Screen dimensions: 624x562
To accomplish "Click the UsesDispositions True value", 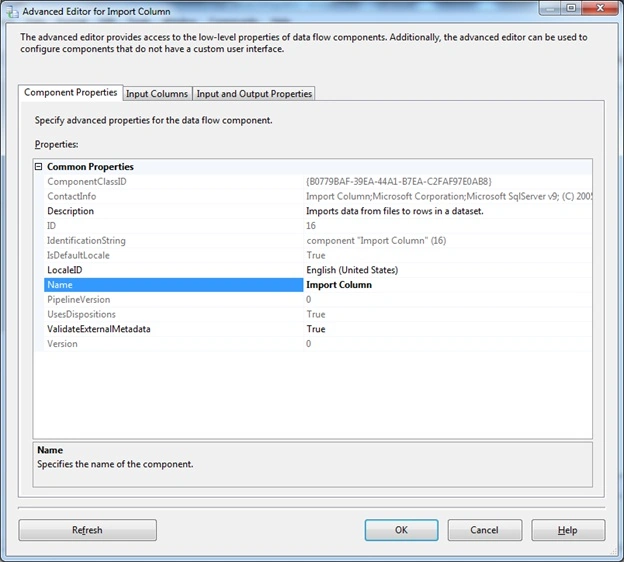I will tap(448, 314).
